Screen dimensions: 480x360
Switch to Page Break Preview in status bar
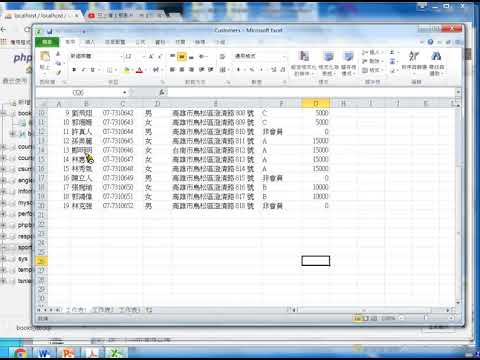[374, 318]
